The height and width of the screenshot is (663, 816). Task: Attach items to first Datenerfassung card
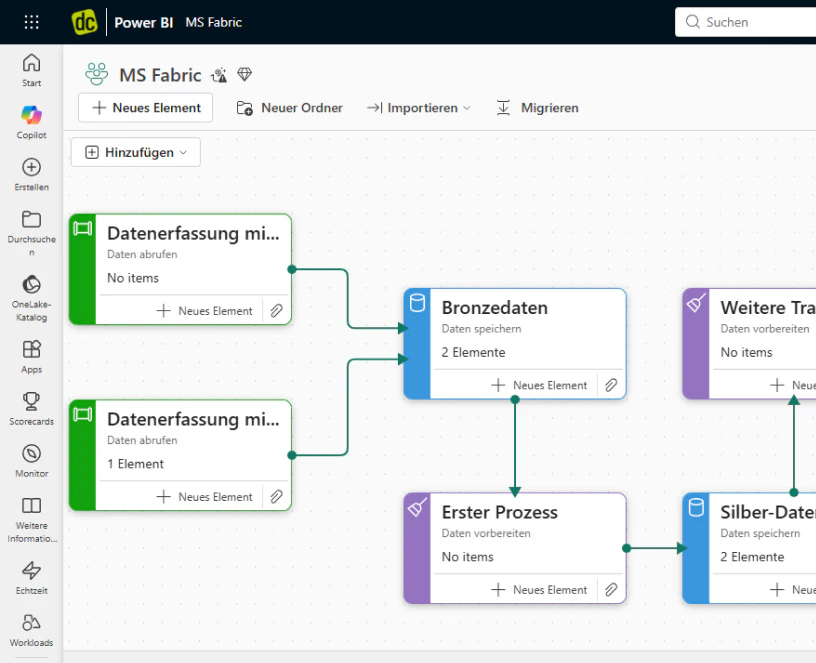[x=276, y=311]
